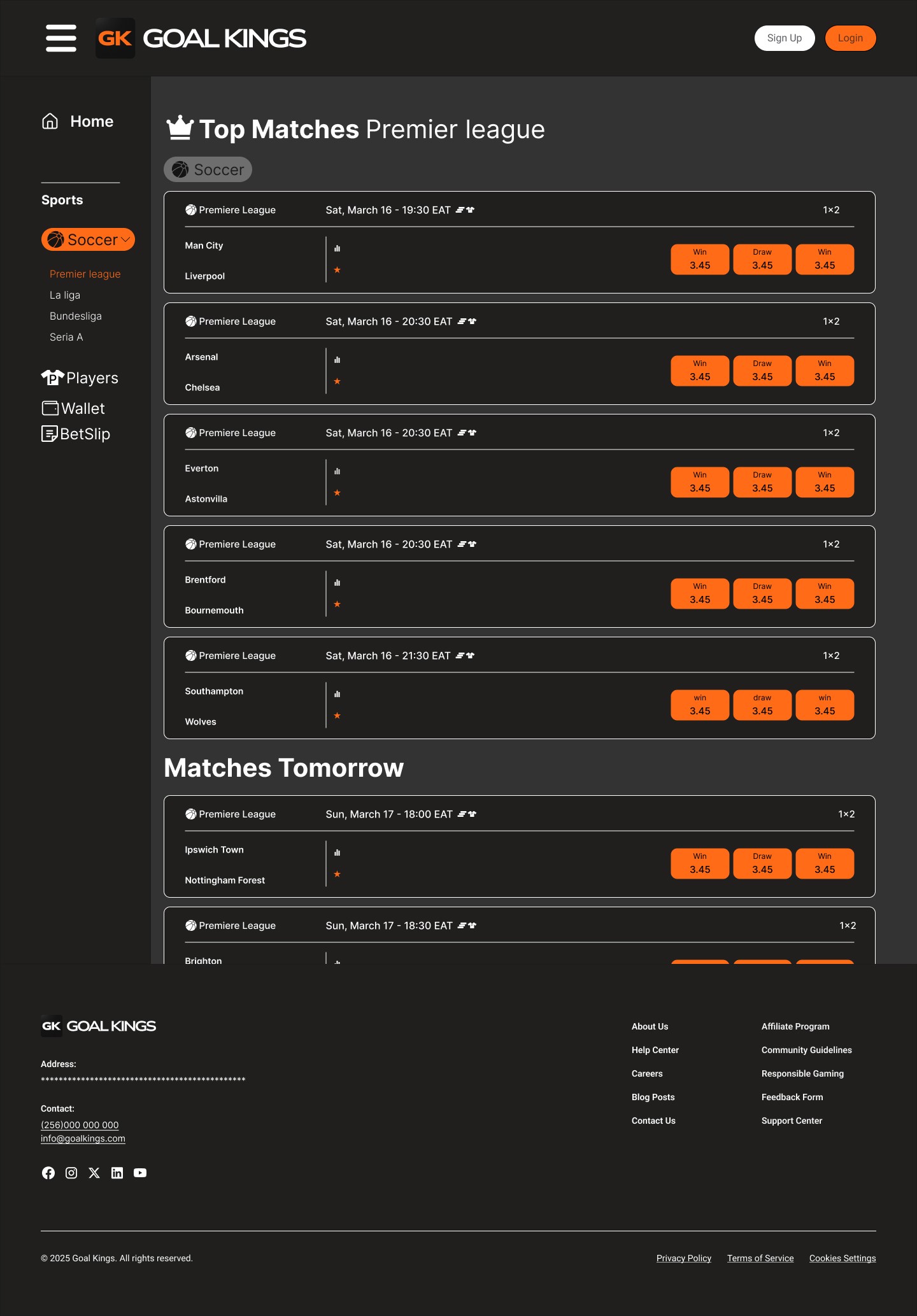This screenshot has width=917, height=1316.
Task: Open Privacy Policy link
Action: pos(684,1258)
